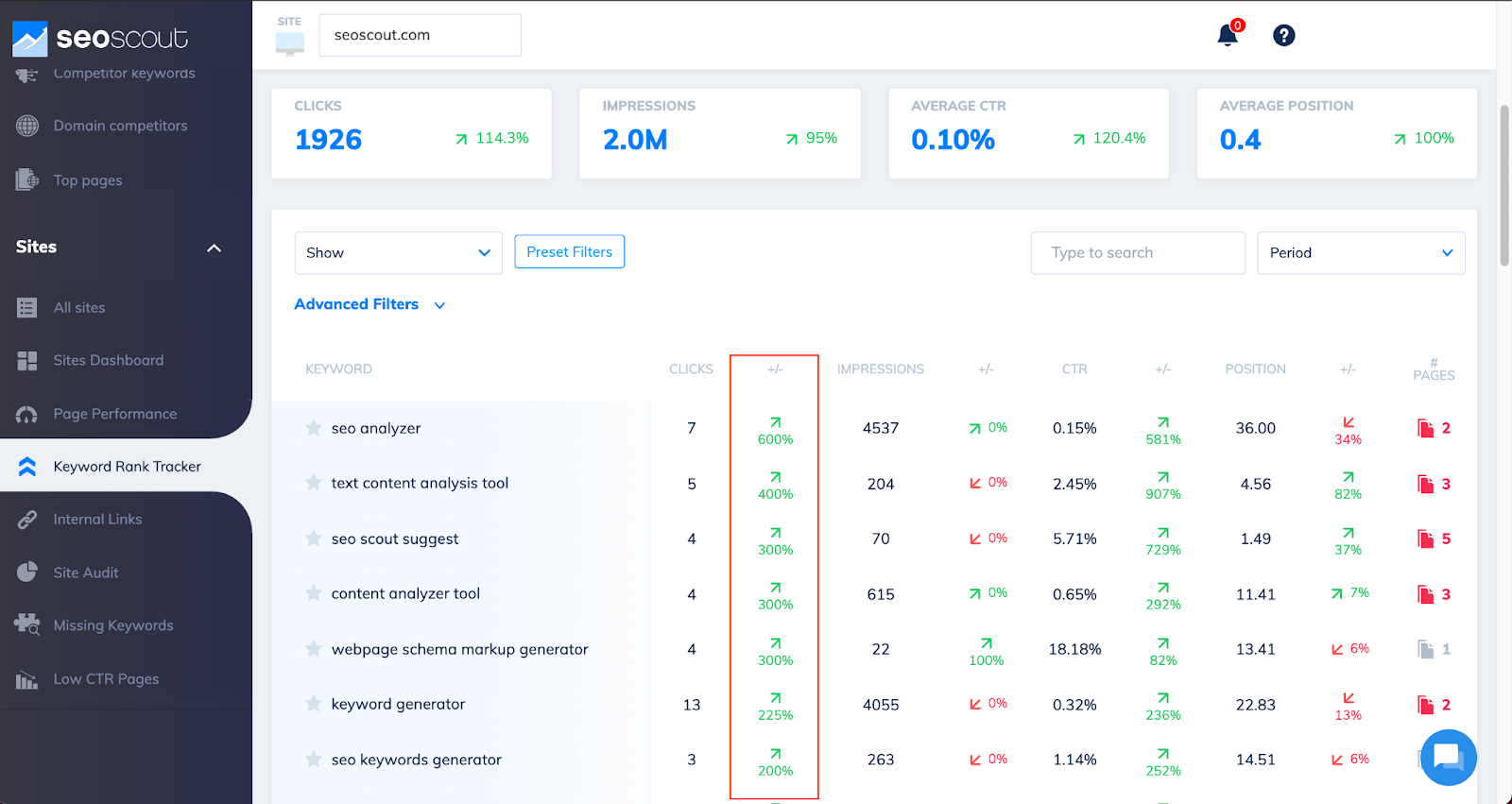Click the Missing Keywords icon

pyautogui.click(x=27, y=625)
